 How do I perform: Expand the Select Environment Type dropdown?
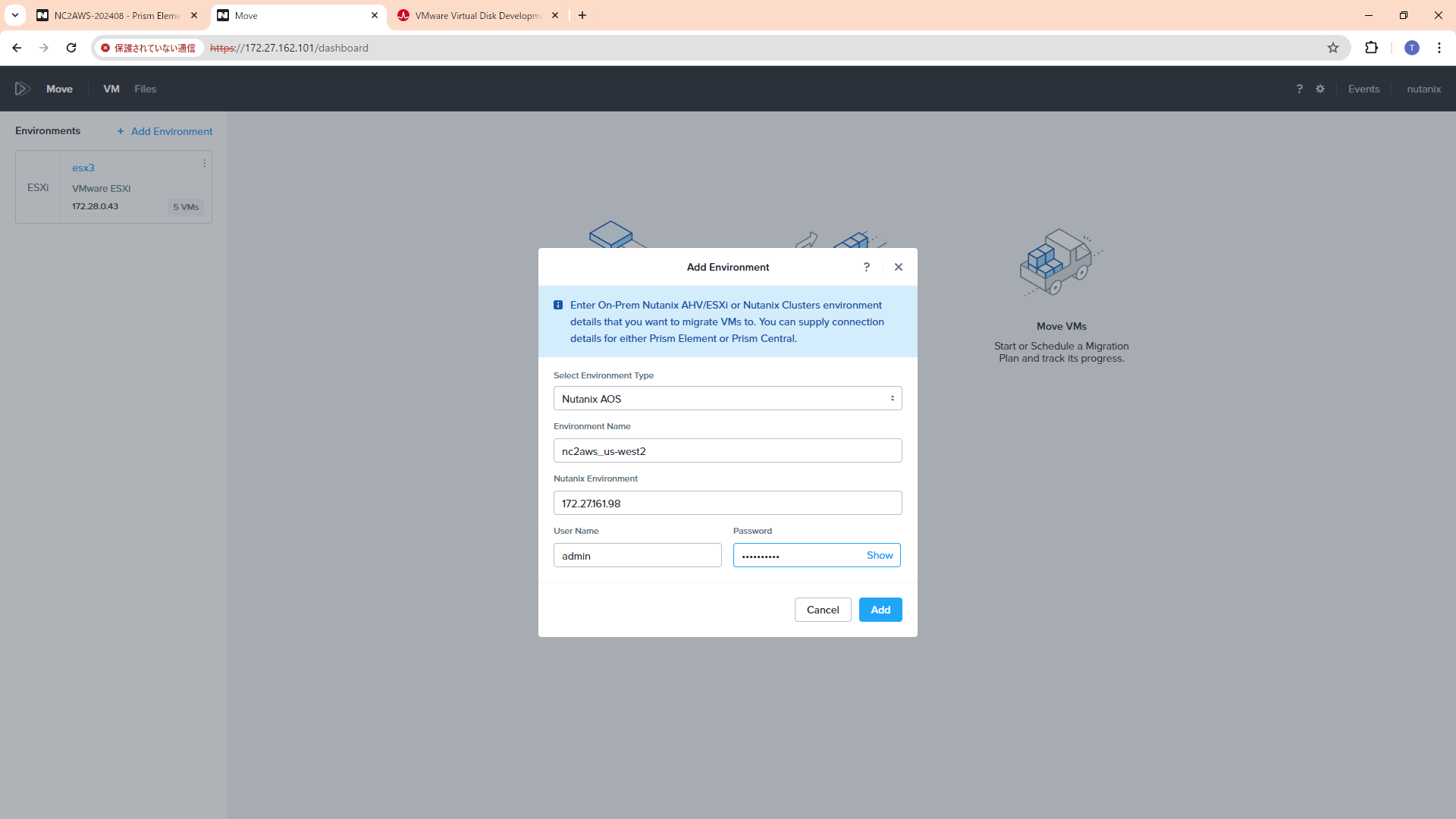(727, 399)
